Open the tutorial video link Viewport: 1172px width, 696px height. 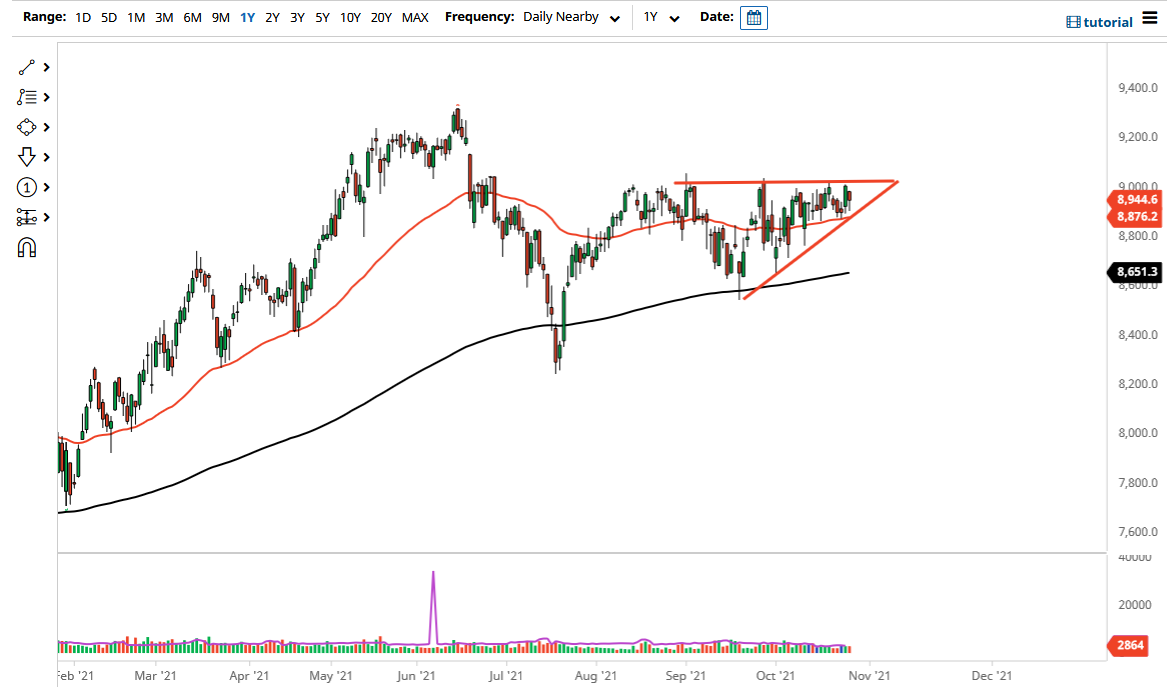click(x=1099, y=22)
